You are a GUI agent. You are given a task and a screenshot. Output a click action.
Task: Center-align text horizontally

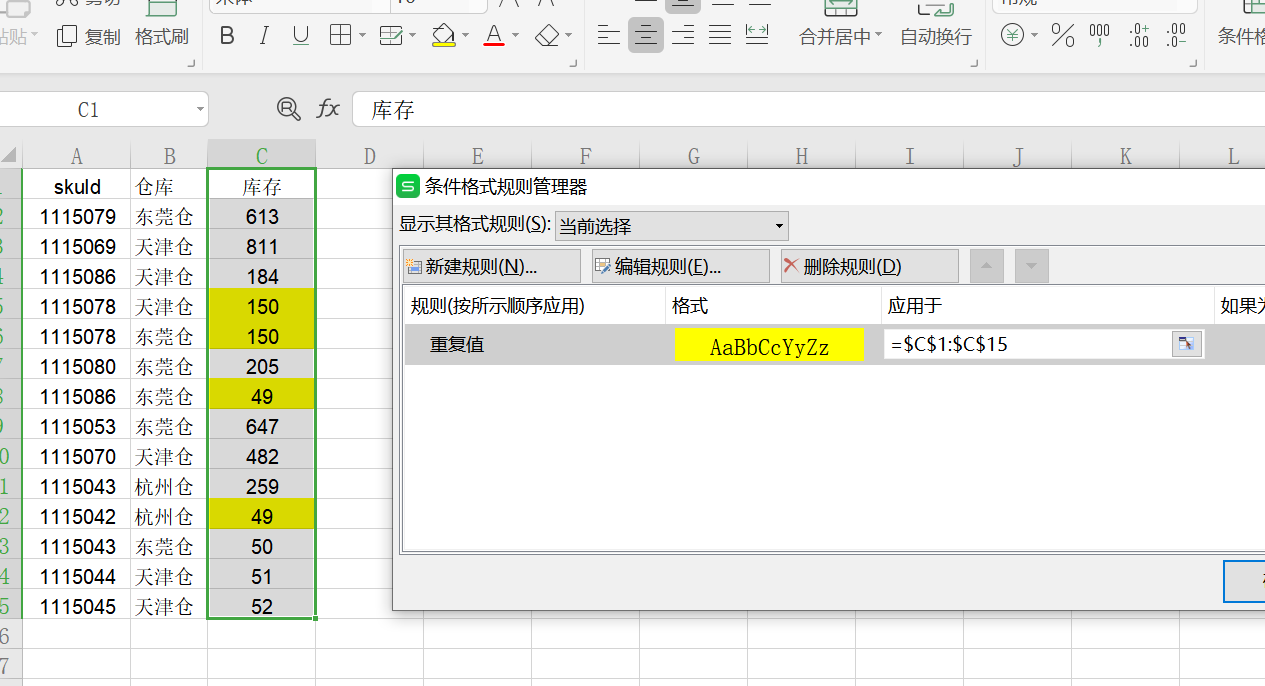pos(646,37)
